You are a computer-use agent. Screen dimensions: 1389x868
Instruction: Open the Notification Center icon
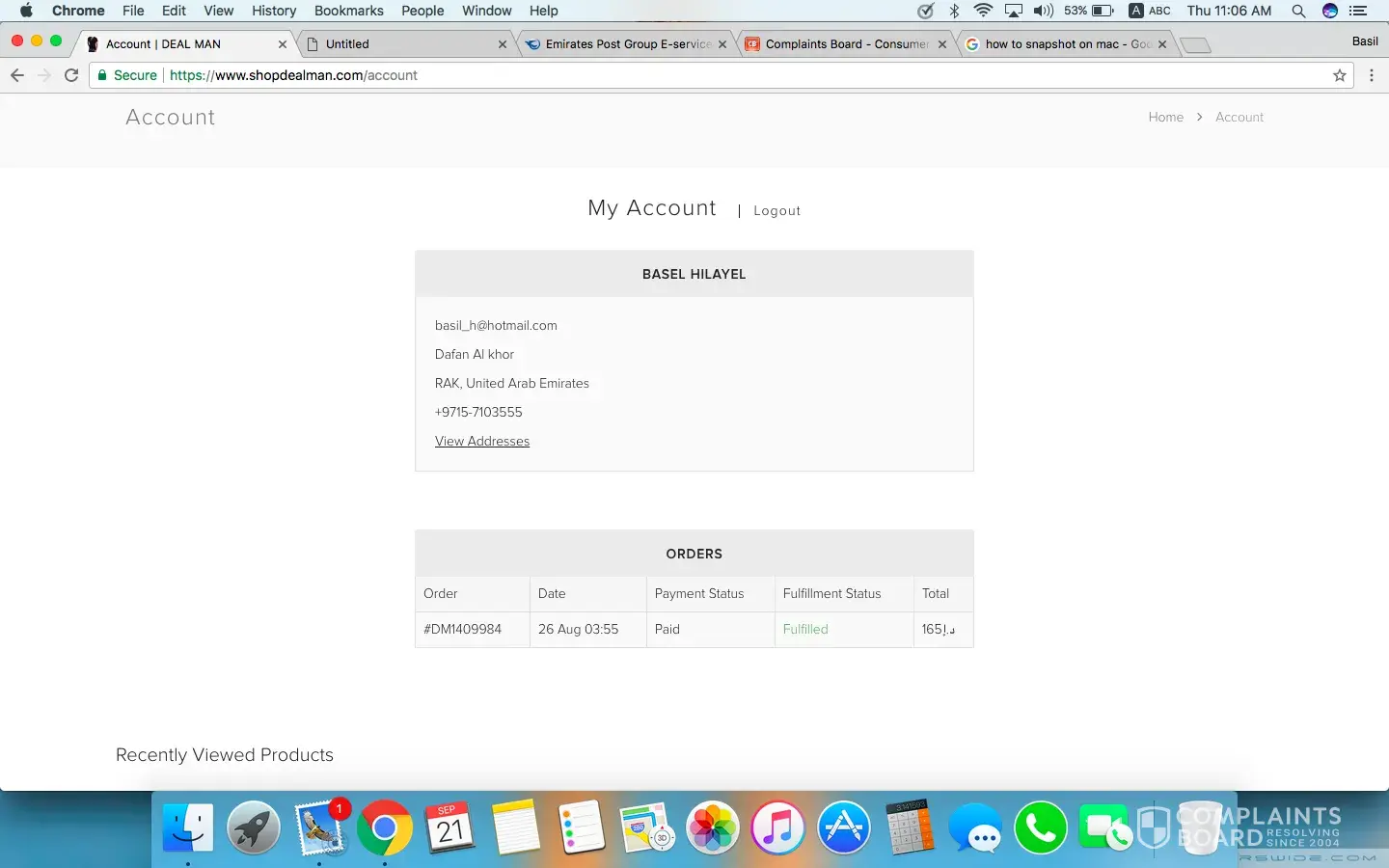pos(1359,11)
